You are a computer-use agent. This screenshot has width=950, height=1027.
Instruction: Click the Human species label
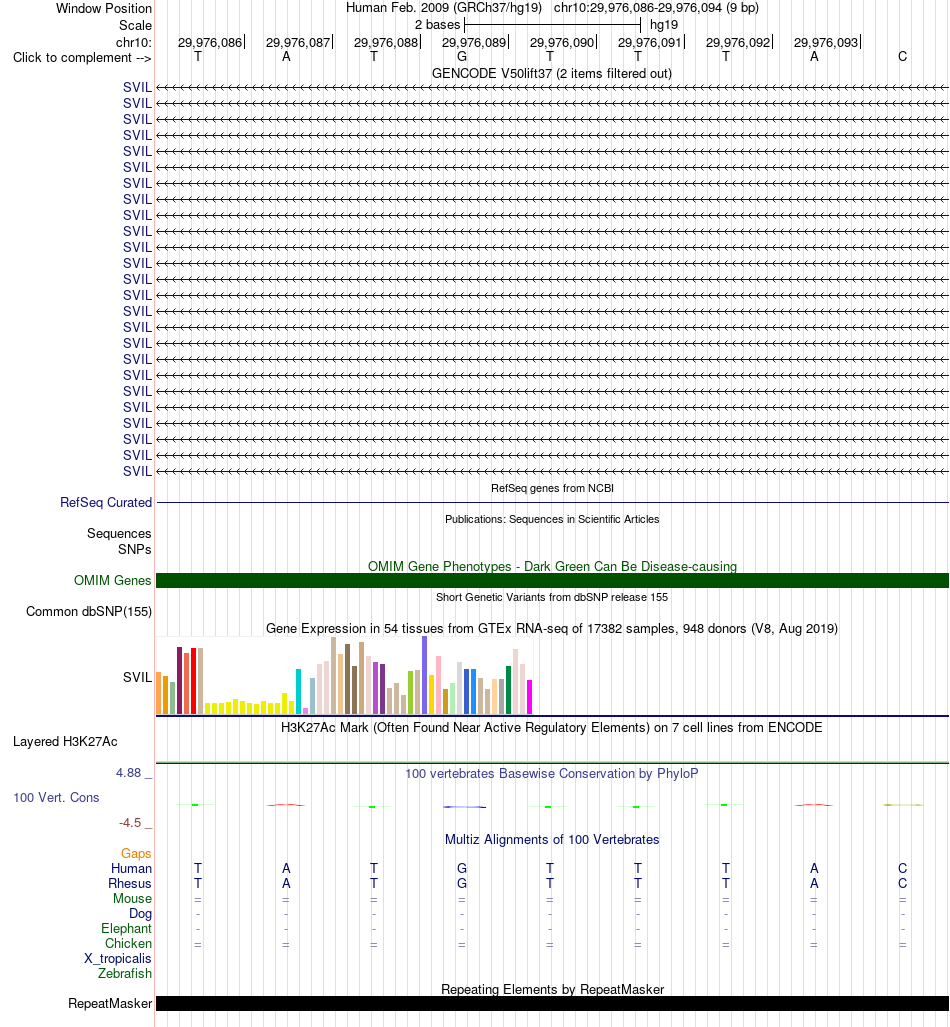tap(131, 868)
